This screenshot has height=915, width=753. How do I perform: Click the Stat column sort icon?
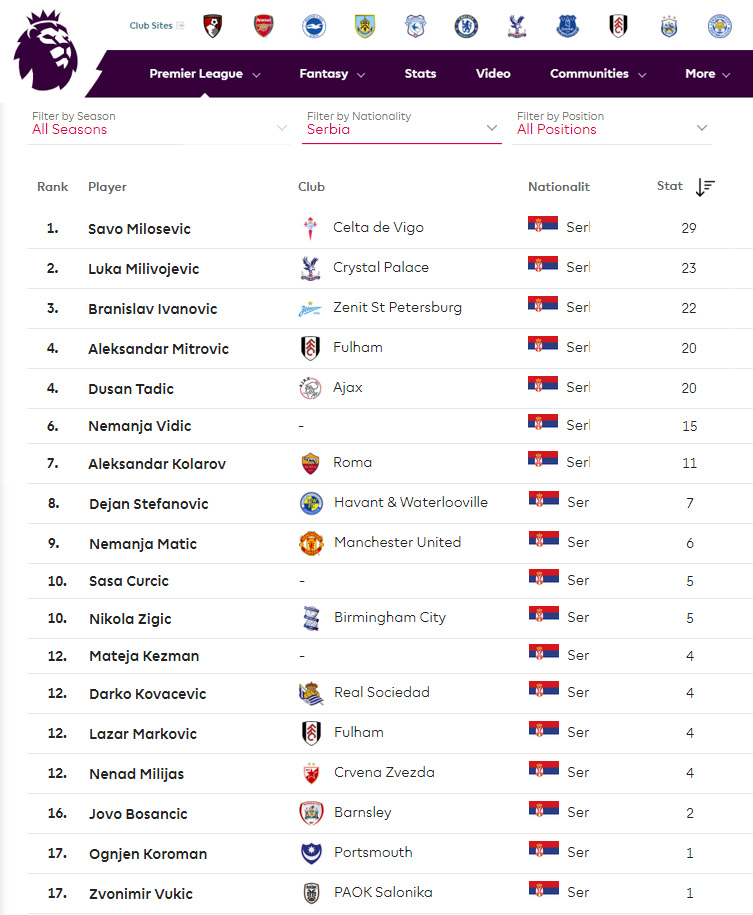click(705, 187)
